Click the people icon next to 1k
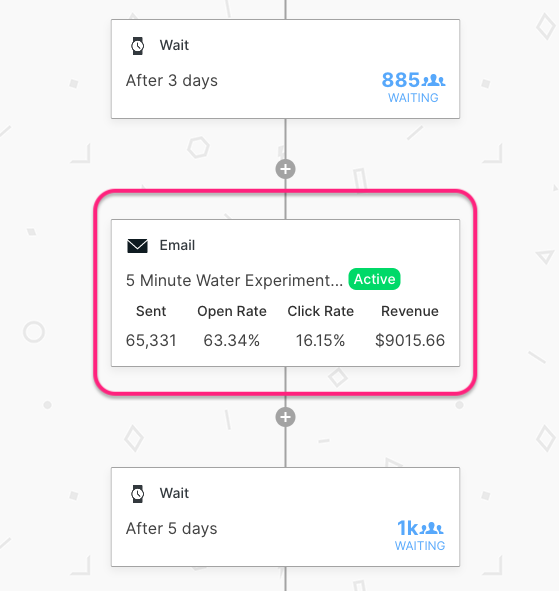Screen dimensions: 559x591 tap(432, 528)
